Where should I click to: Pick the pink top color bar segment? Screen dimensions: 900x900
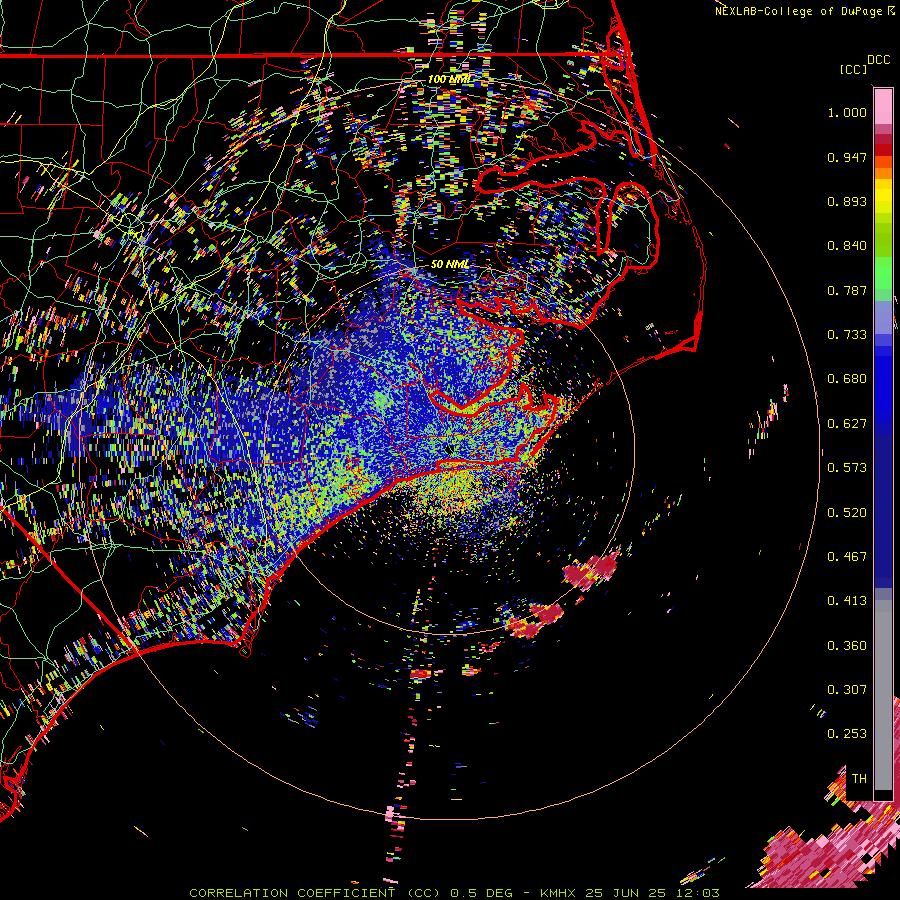[883, 106]
